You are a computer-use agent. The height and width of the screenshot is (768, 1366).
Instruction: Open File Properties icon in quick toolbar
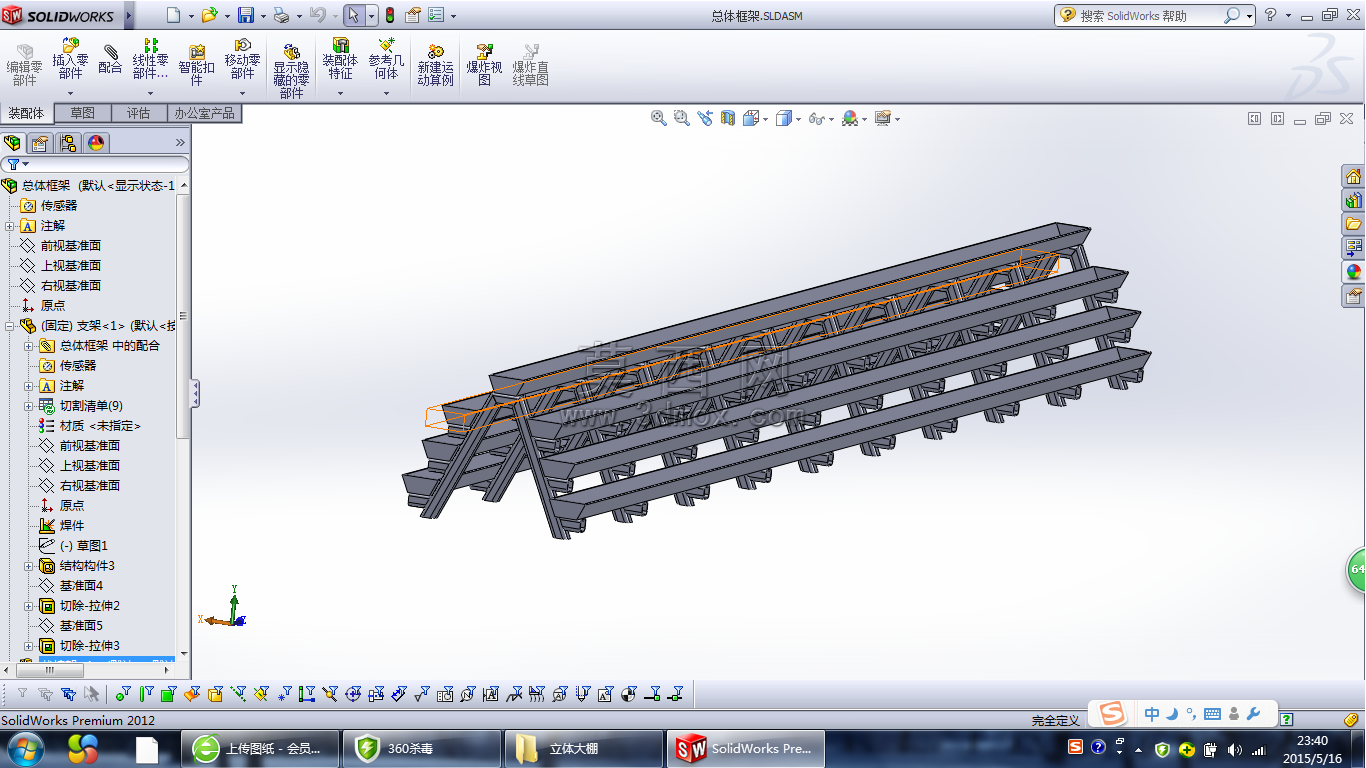[412, 15]
